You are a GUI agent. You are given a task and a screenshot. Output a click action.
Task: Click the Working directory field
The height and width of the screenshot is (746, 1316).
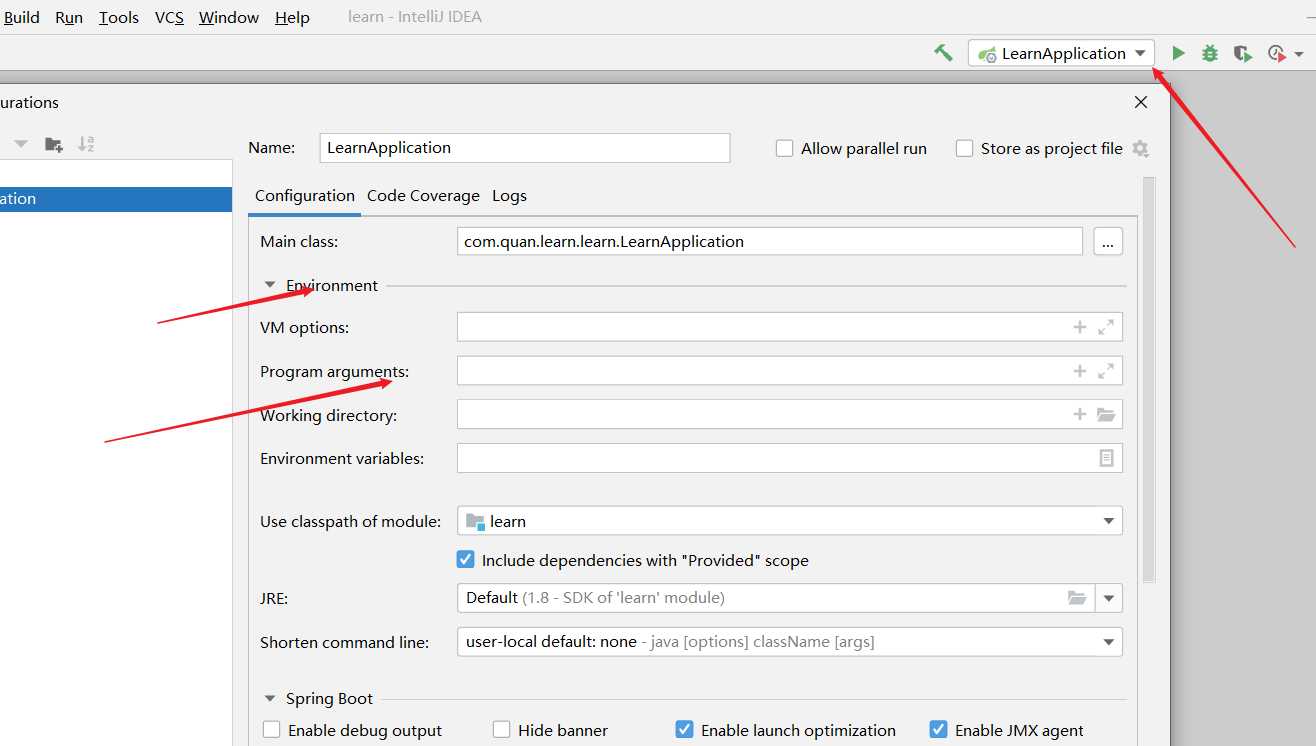[790, 414]
